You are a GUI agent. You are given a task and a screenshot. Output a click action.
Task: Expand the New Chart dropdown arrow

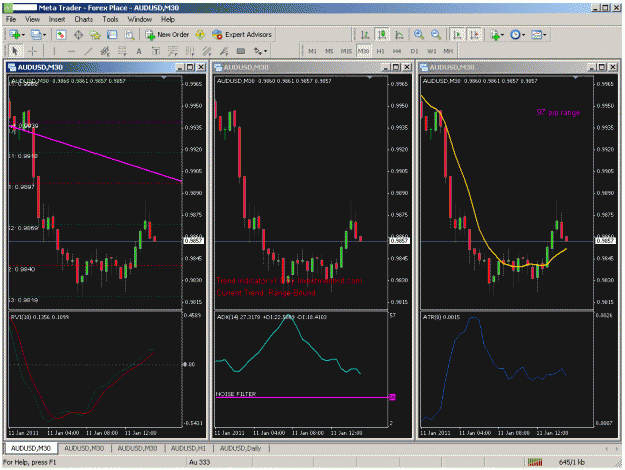coord(23,35)
